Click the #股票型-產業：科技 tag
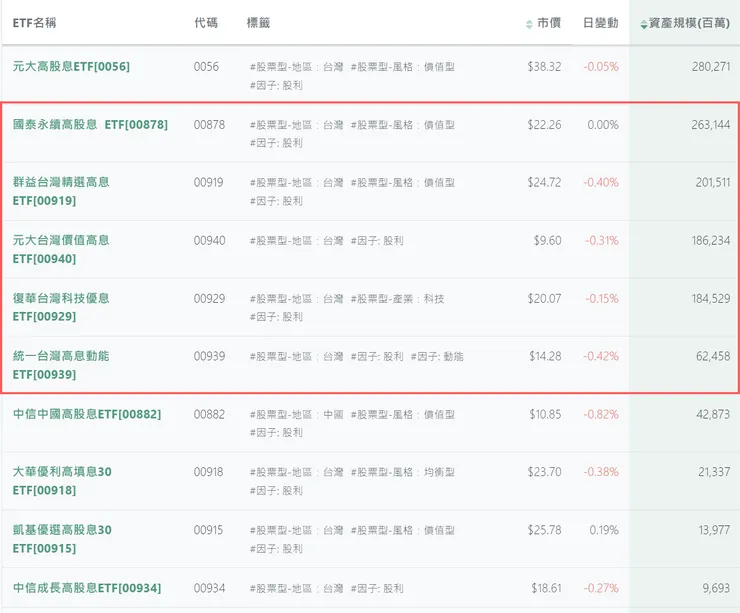Viewport: 740px width, 613px height. pyautogui.click(x=397, y=298)
